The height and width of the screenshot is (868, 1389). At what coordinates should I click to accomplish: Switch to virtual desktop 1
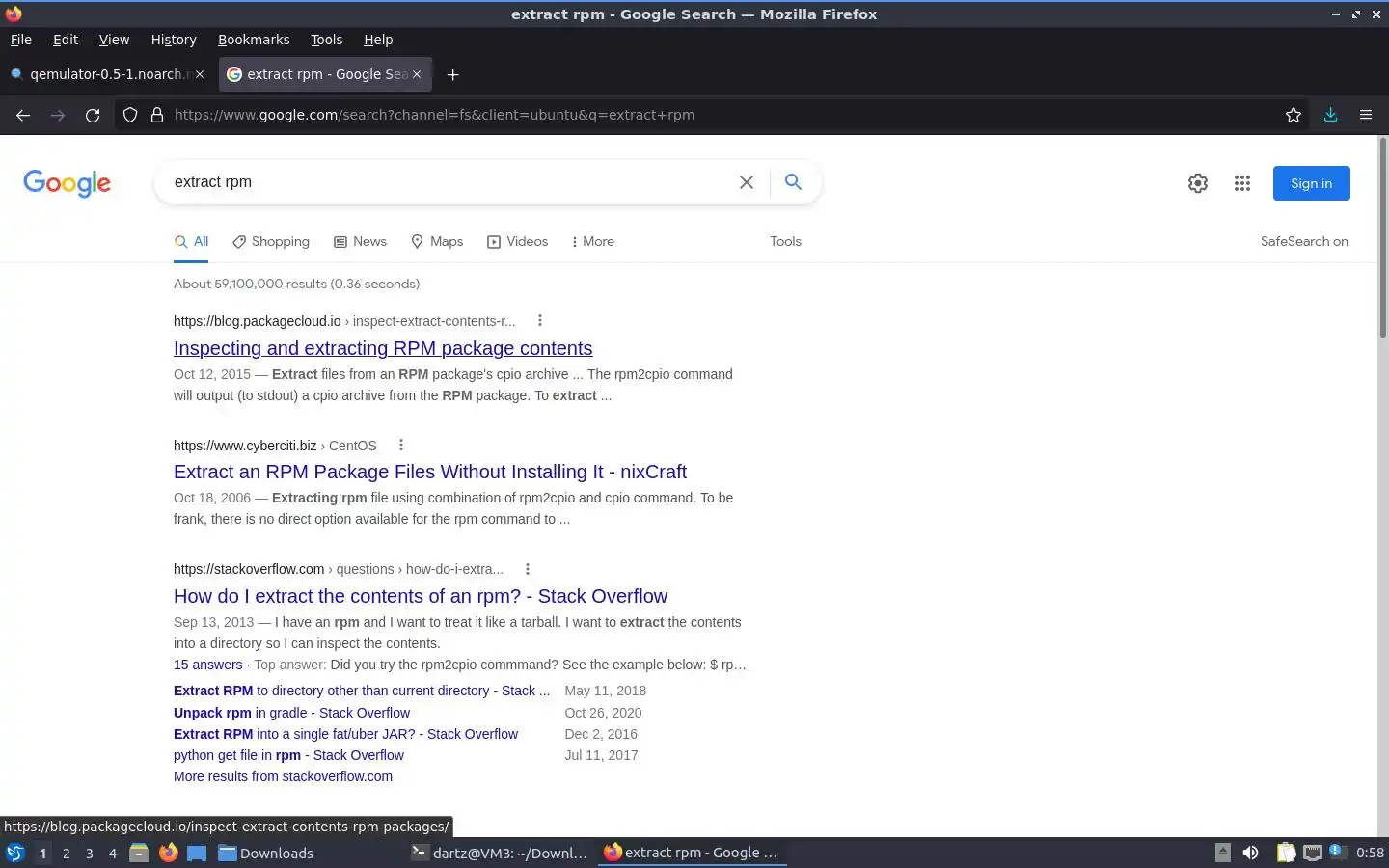[x=42, y=853]
